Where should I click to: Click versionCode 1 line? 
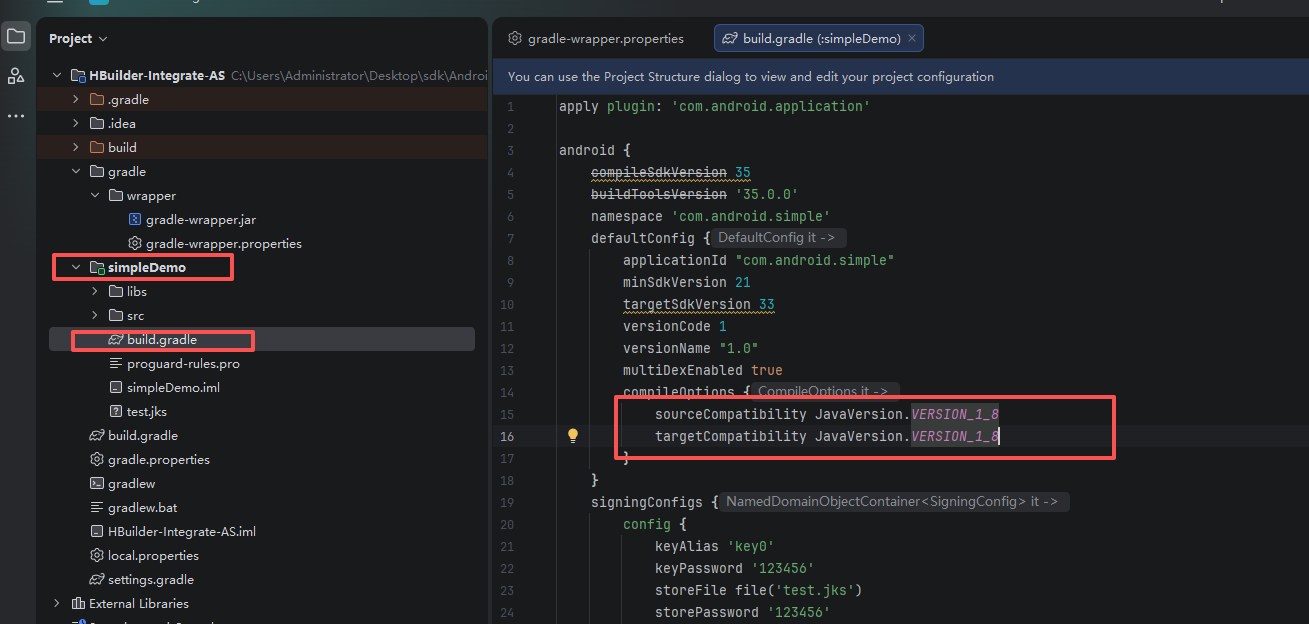click(x=675, y=326)
